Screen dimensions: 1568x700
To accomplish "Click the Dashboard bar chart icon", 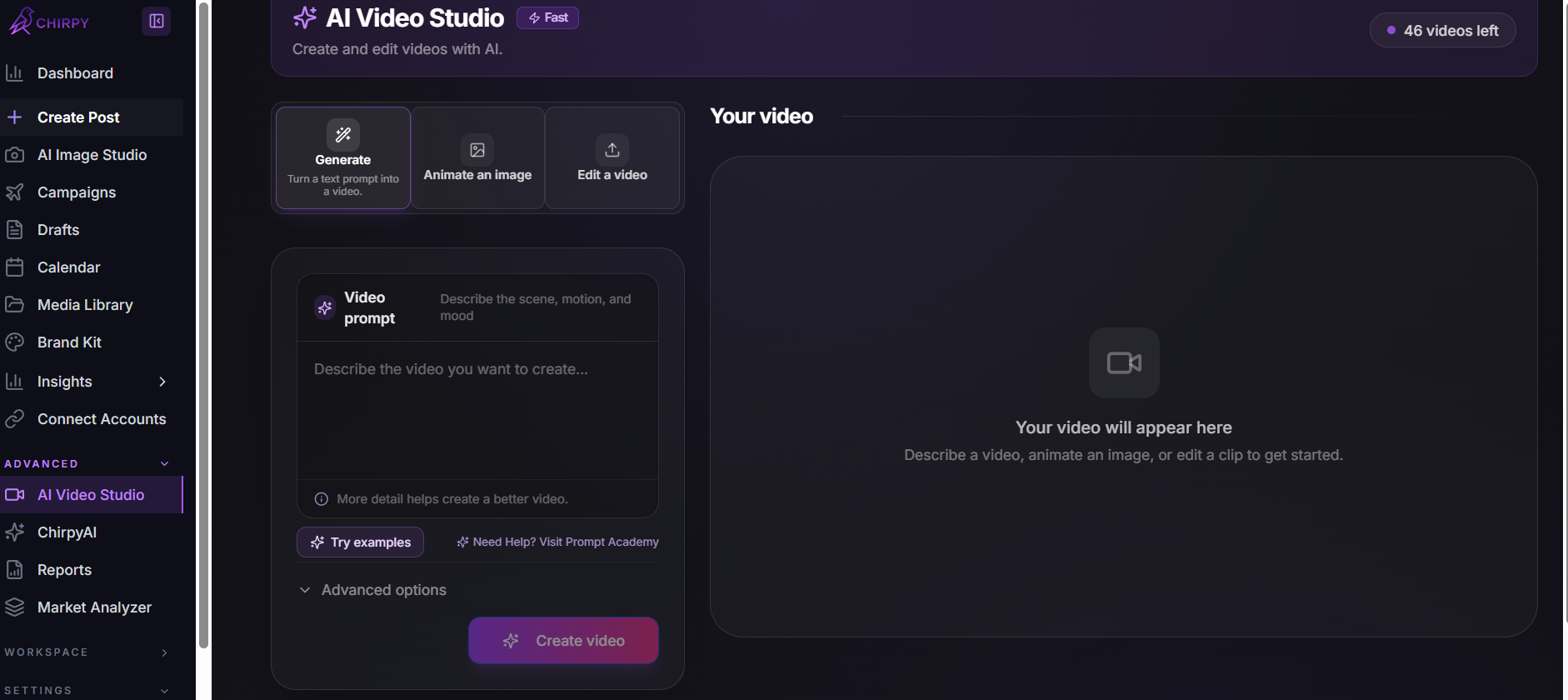I will tap(14, 72).
